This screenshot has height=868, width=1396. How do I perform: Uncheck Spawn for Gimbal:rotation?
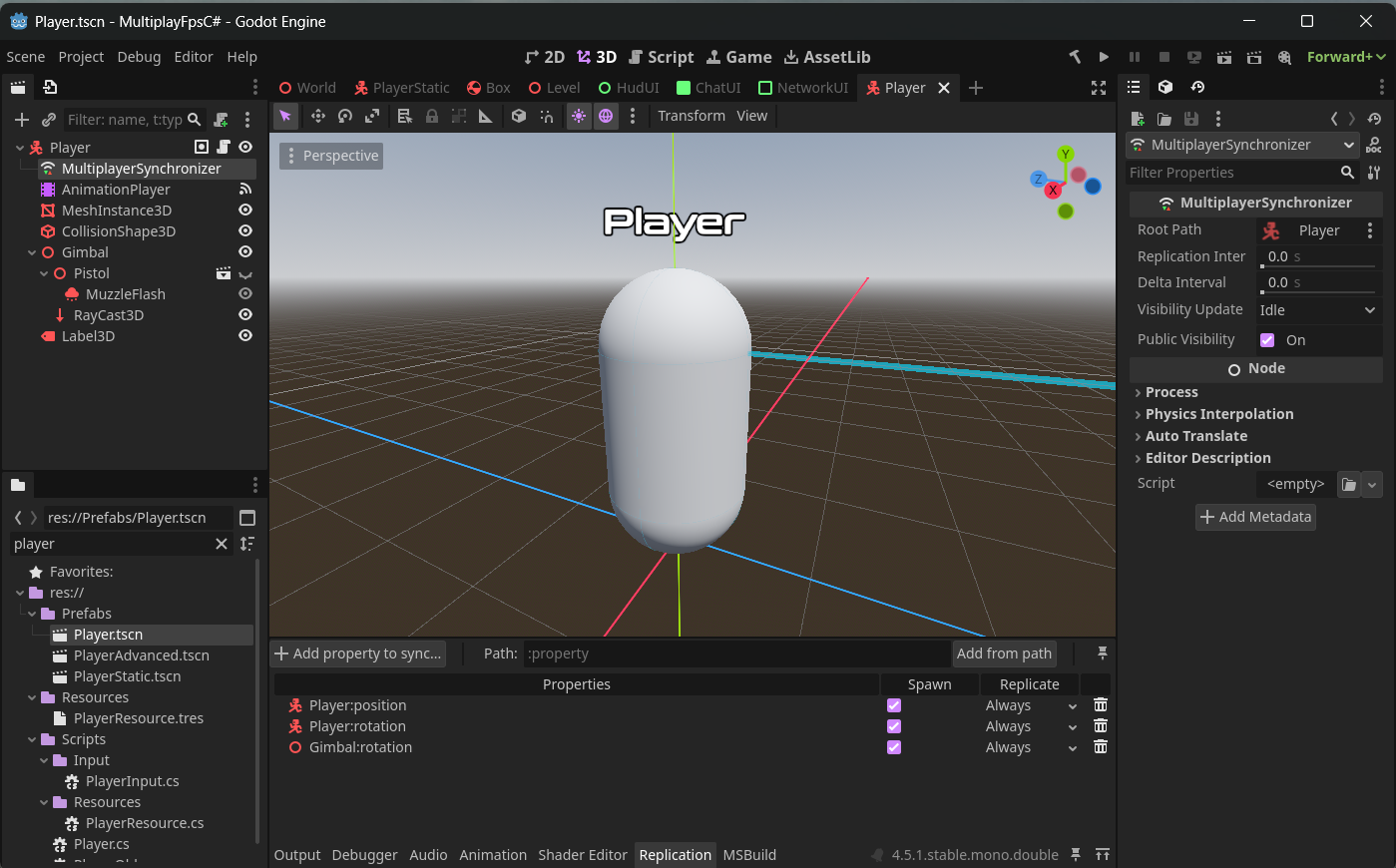tap(894, 747)
